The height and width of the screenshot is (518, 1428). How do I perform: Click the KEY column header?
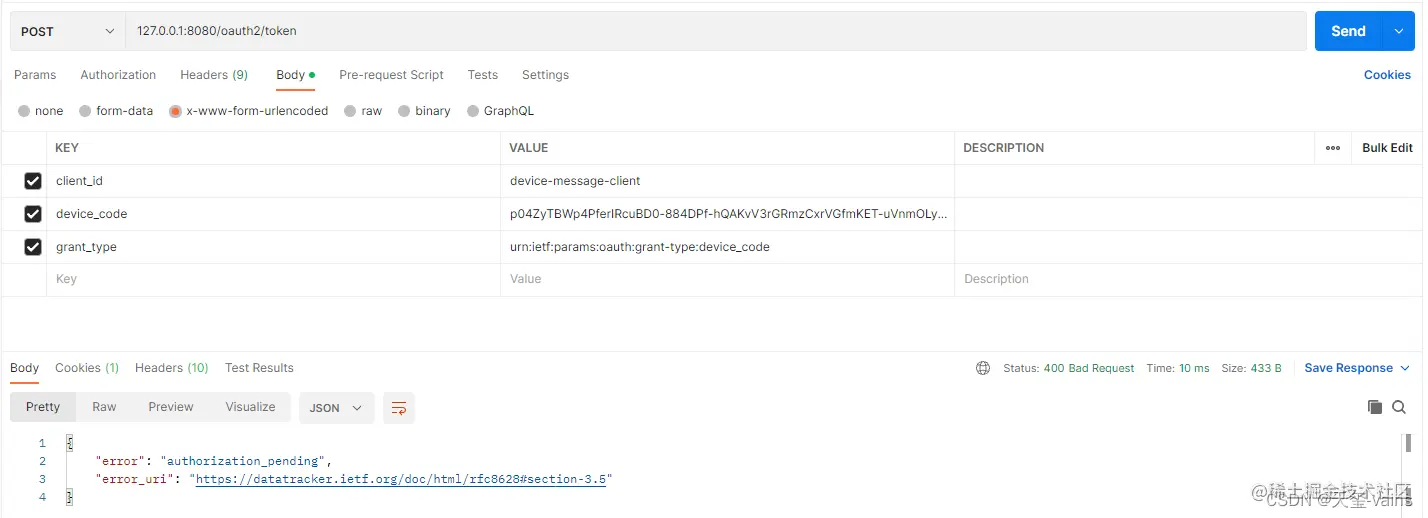click(67, 148)
